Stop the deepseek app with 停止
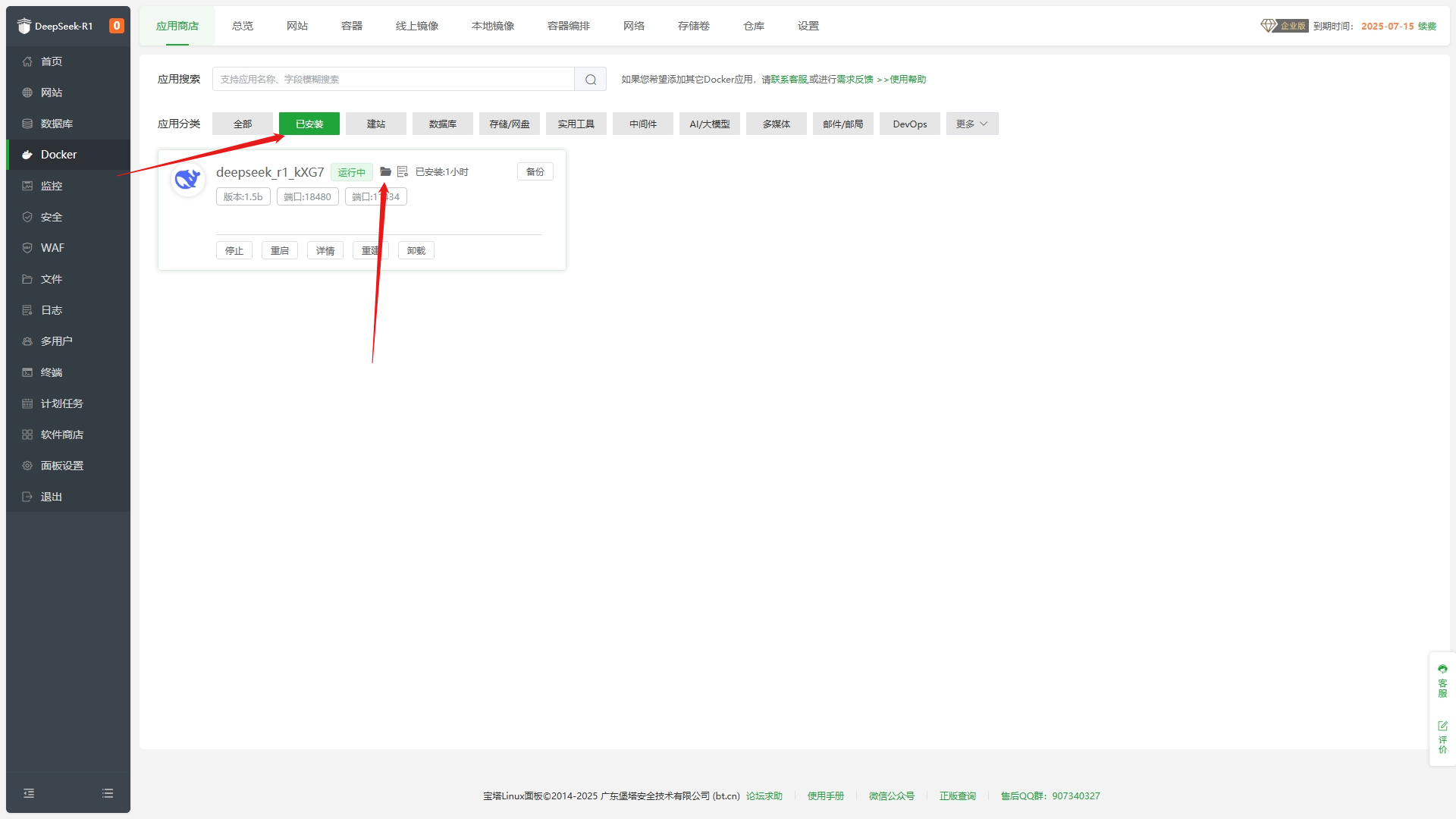The height and width of the screenshot is (819, 1456). (234, 251)
